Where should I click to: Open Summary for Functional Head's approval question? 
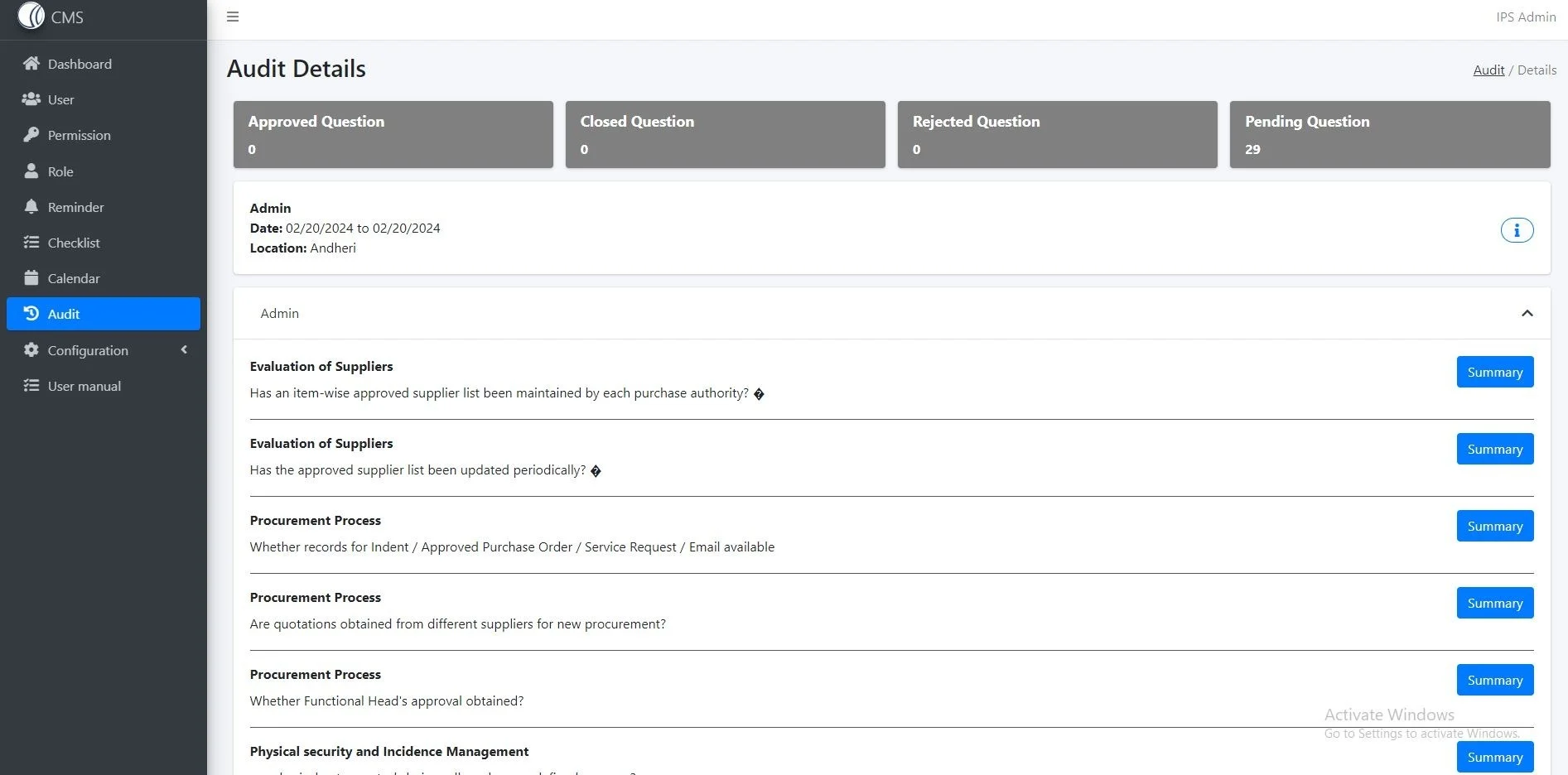click(1494, 680)
